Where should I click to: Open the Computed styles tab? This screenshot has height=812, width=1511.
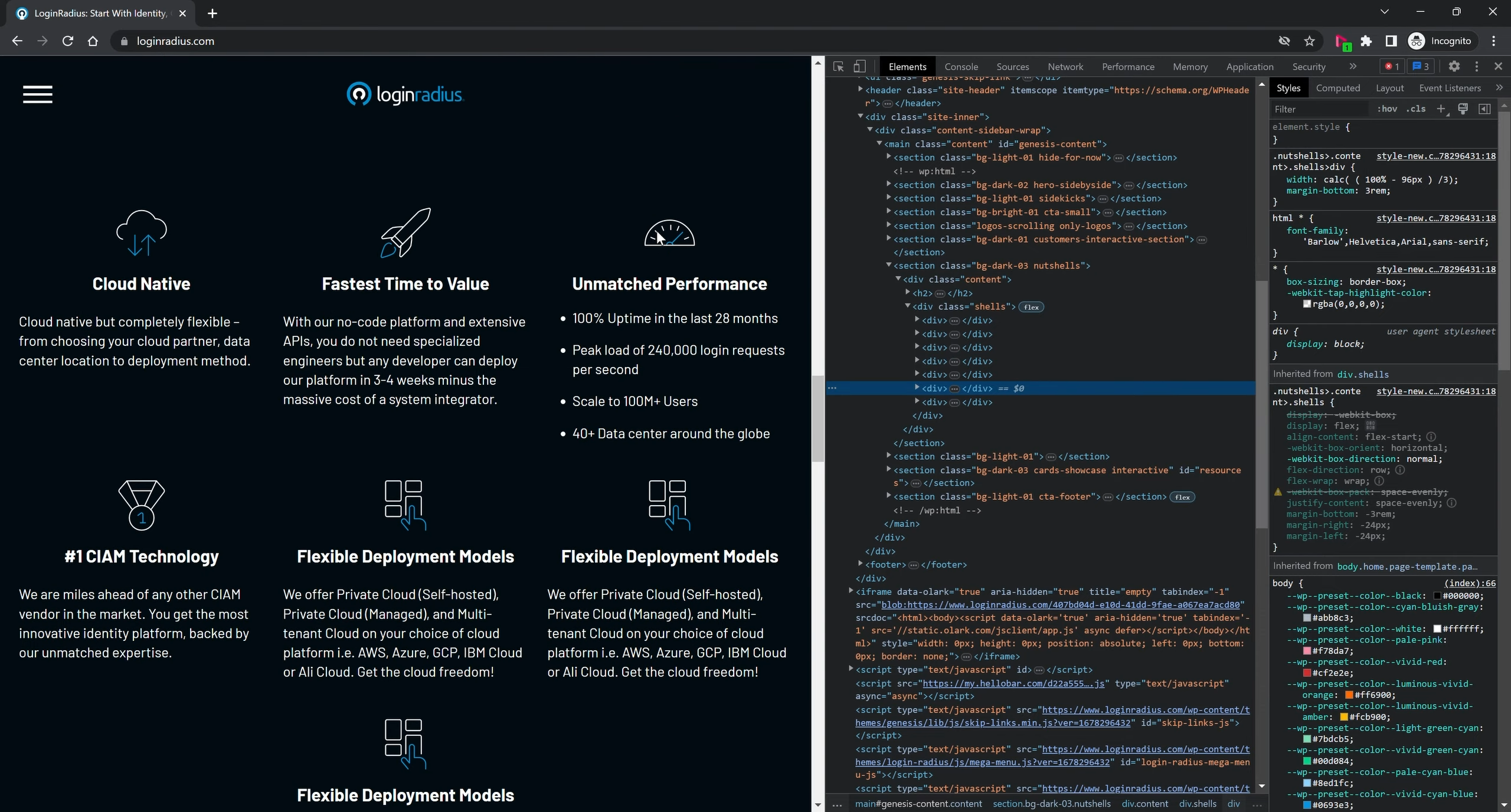click(x=1338, y=88)
